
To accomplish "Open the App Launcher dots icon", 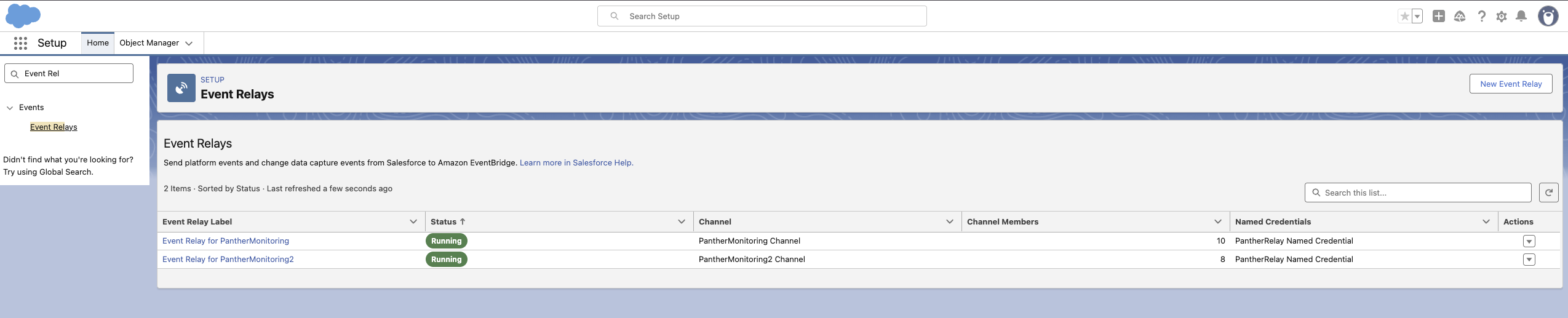I will tap(20, 43).
